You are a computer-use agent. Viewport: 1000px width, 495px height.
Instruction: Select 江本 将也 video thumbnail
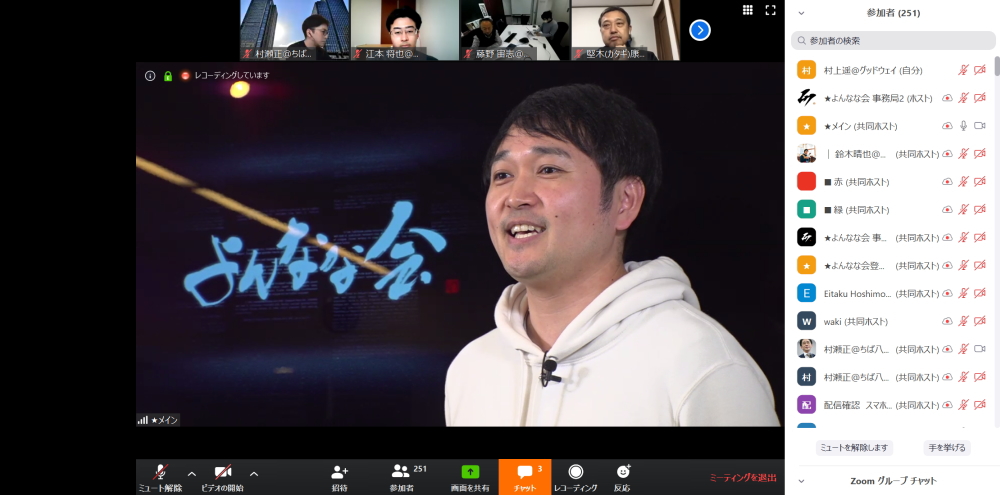pos(405,30)
